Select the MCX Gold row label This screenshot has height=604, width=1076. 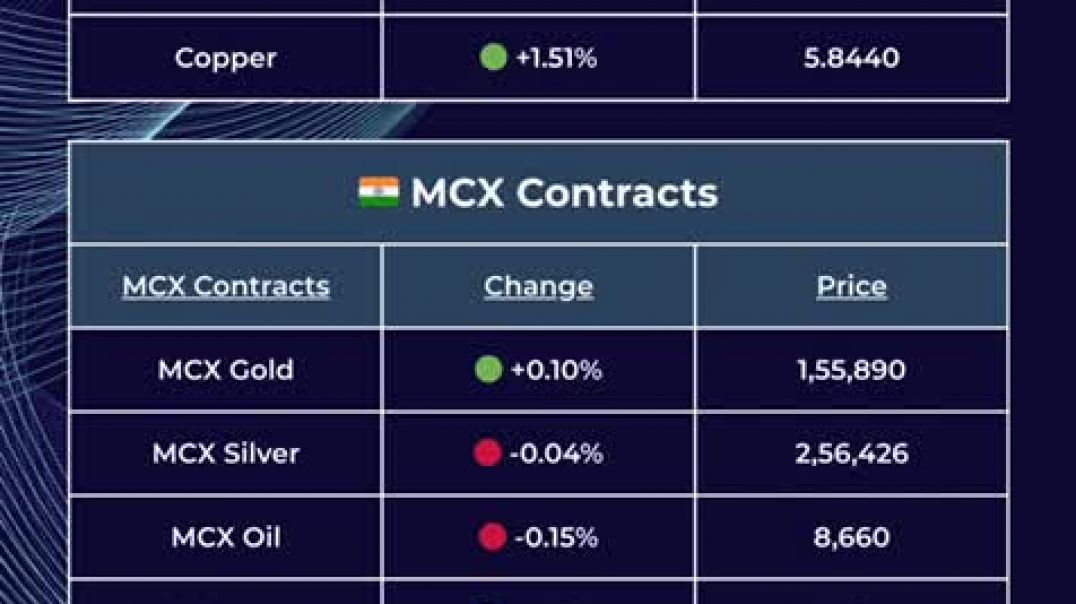[x=226, y=370]
